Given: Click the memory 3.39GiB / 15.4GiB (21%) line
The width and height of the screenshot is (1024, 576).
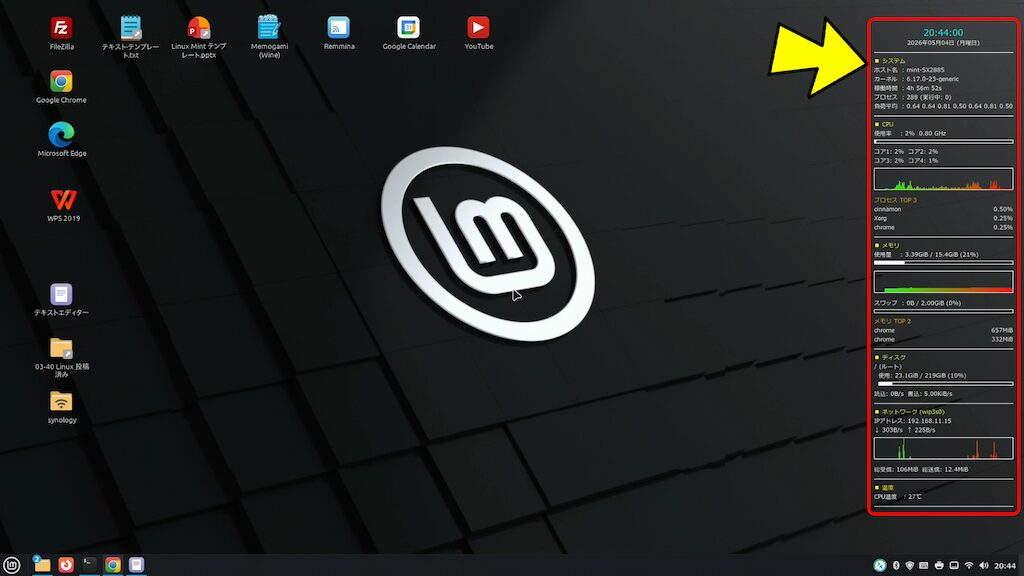Looking at the screenshot, I should (x=926, y=255).
